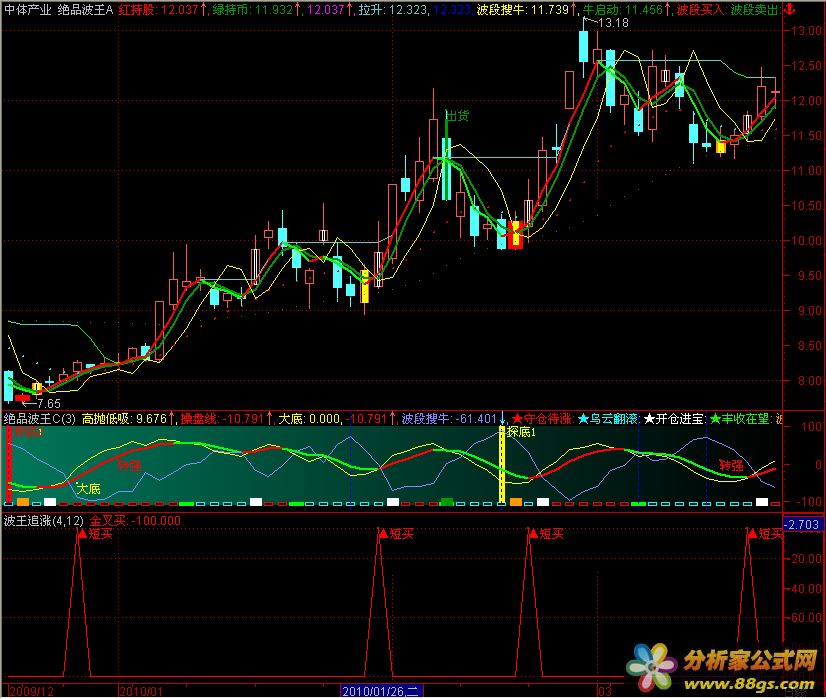Click the 探底1 yellow signal bar
The image size is (826, 699).
(501, 466)
